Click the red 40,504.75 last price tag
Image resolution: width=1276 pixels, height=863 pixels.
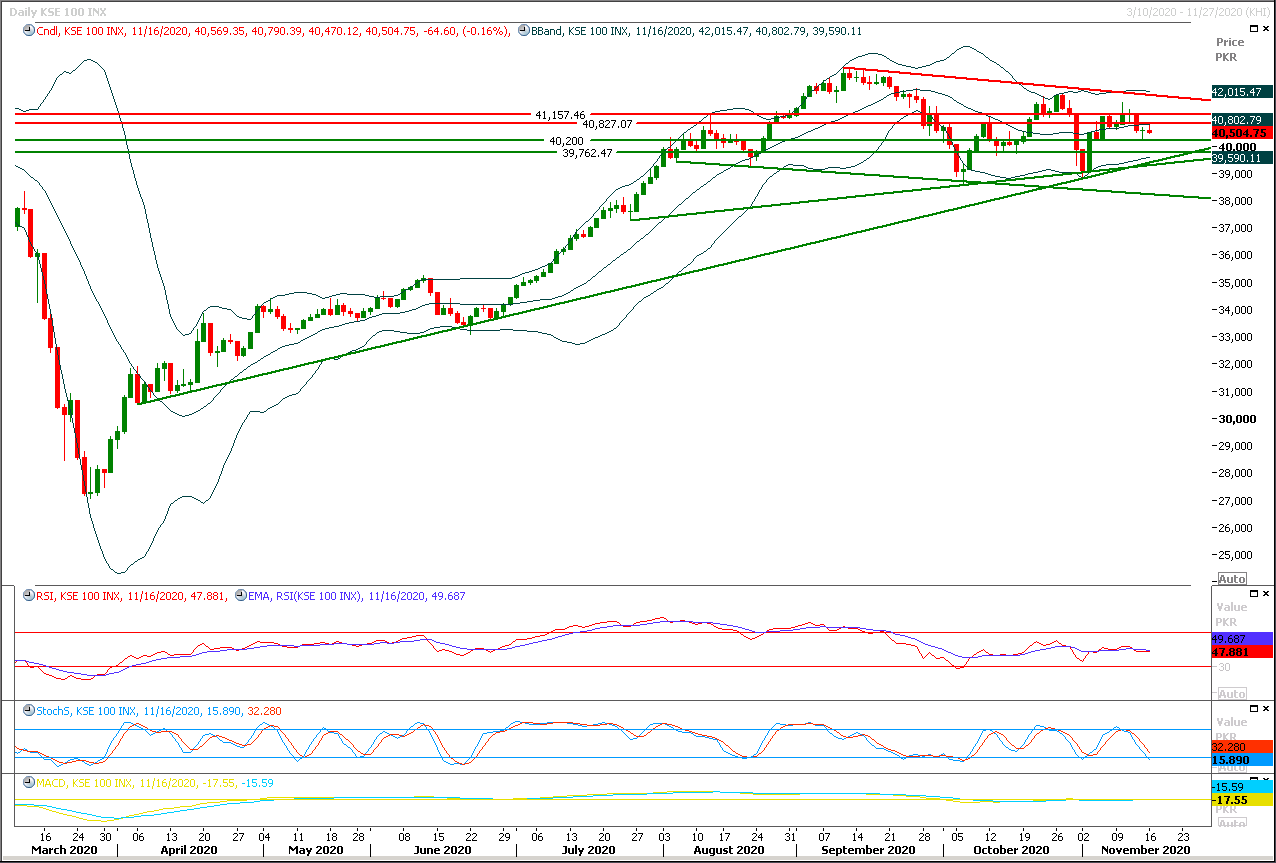pos(1240,133)
